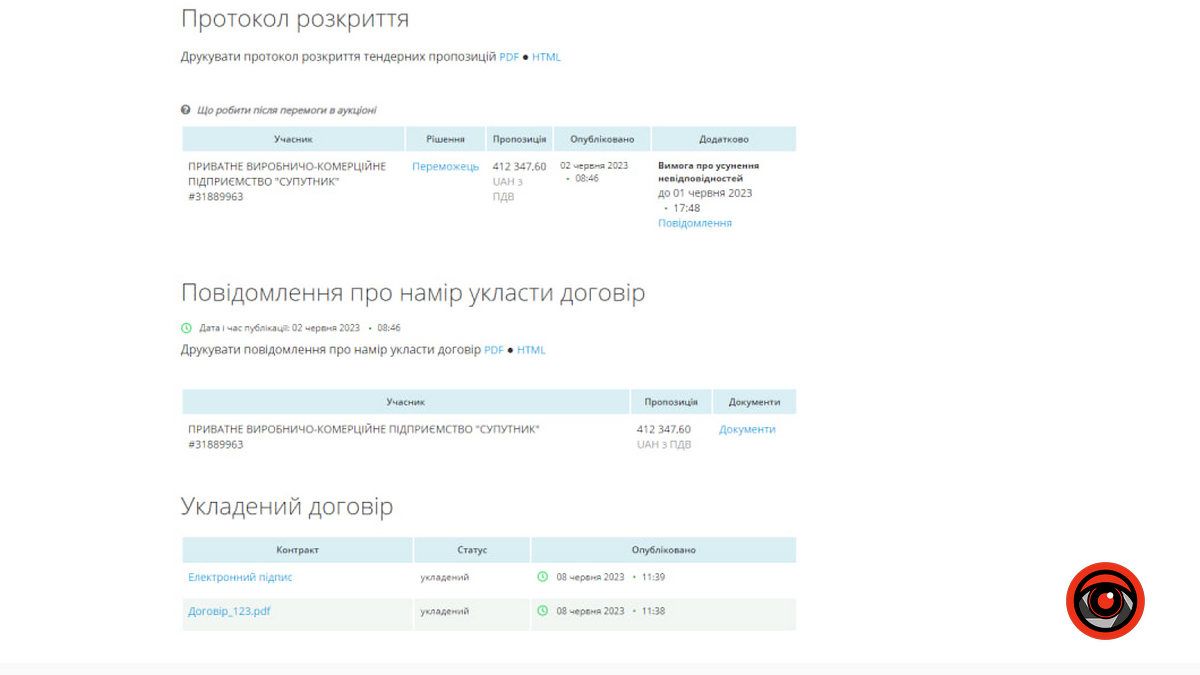This screenshot has height=675, width=1200.
Task: Open HTML of повідомлення про намір
Action: click(531, 350)
